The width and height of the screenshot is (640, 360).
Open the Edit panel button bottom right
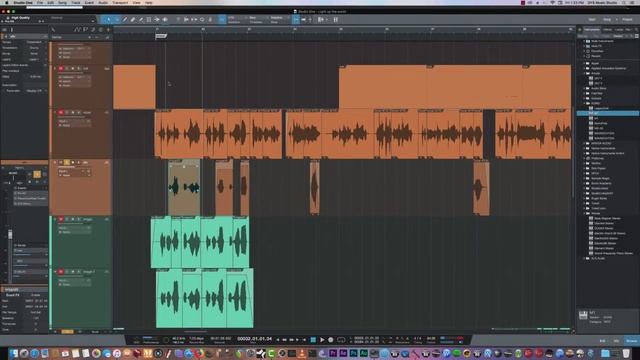(x=602, y=341)
